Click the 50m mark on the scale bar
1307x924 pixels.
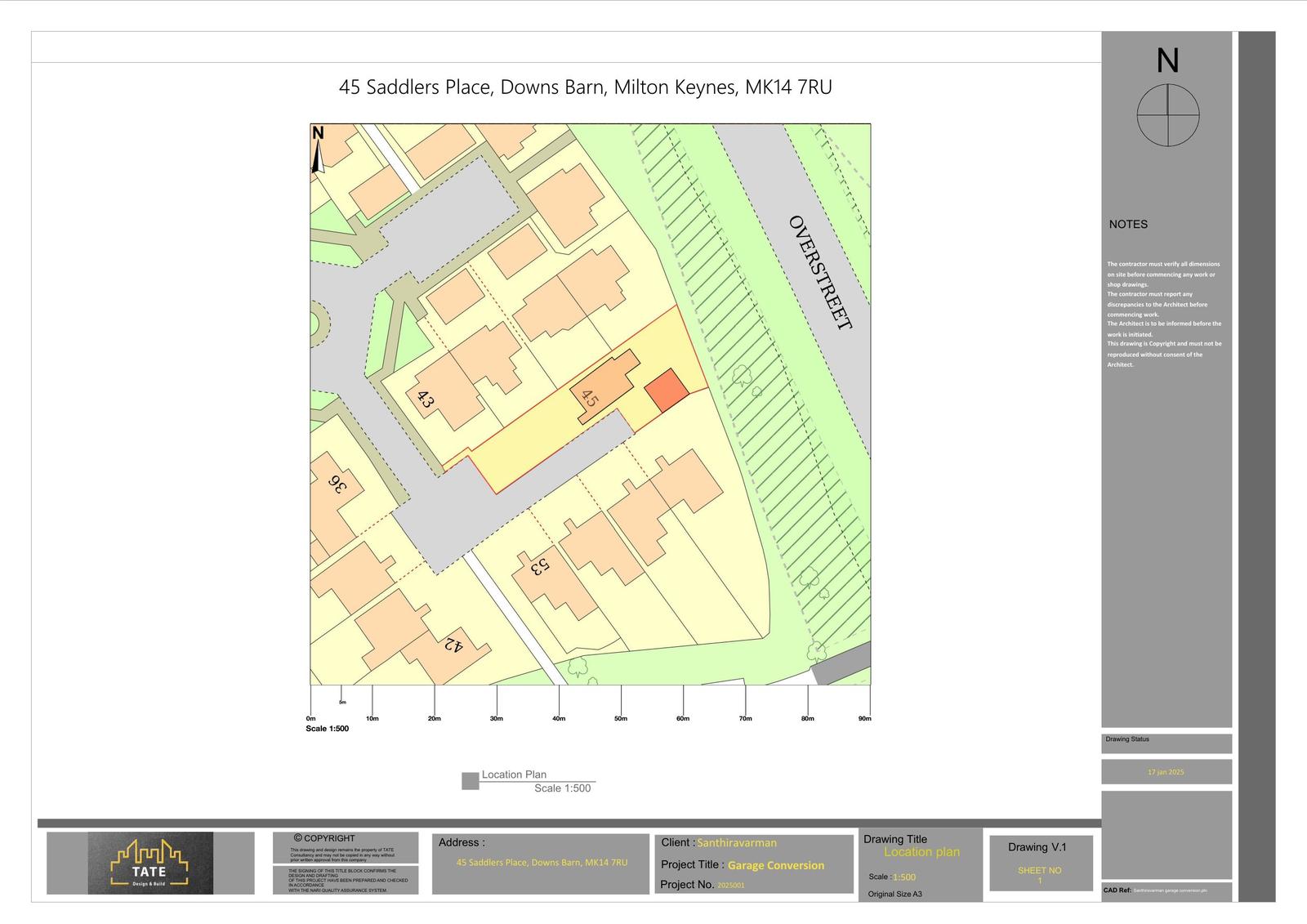click(x=621, y=718)
